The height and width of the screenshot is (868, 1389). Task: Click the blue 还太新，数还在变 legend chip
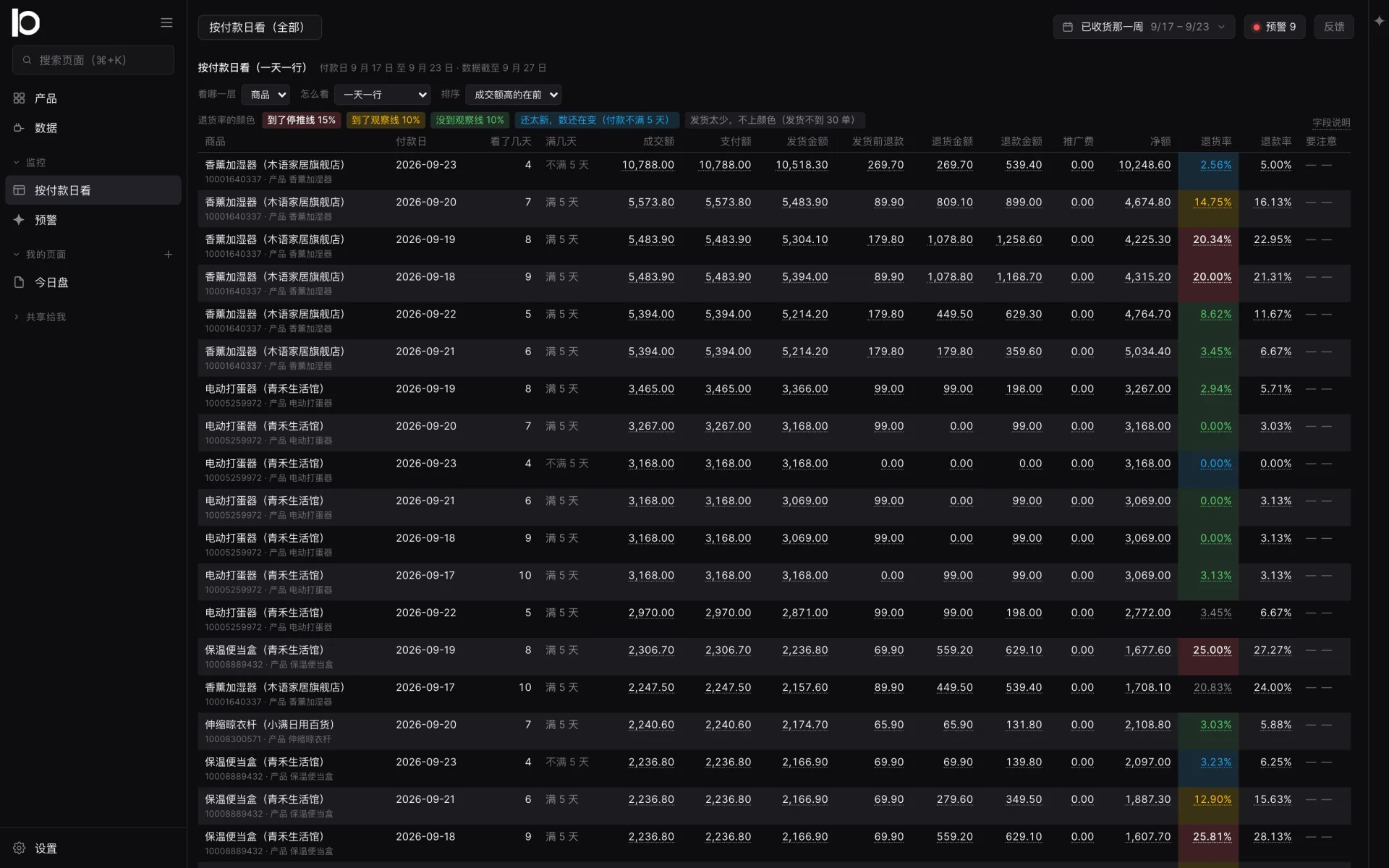pos(597,120)
